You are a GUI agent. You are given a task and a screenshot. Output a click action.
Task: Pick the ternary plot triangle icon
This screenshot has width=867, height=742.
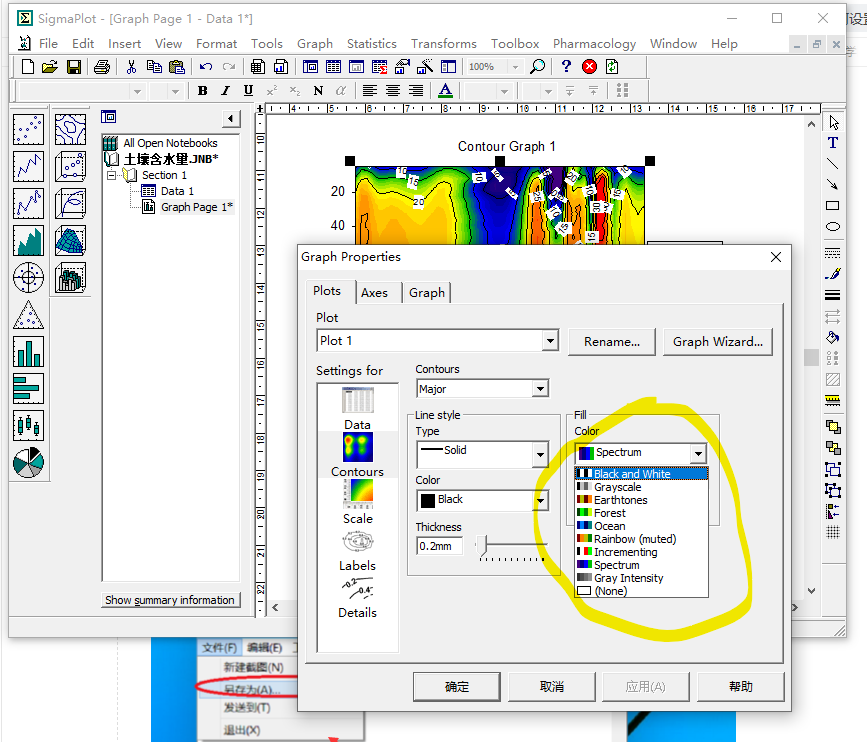click(x=28, y=315)
